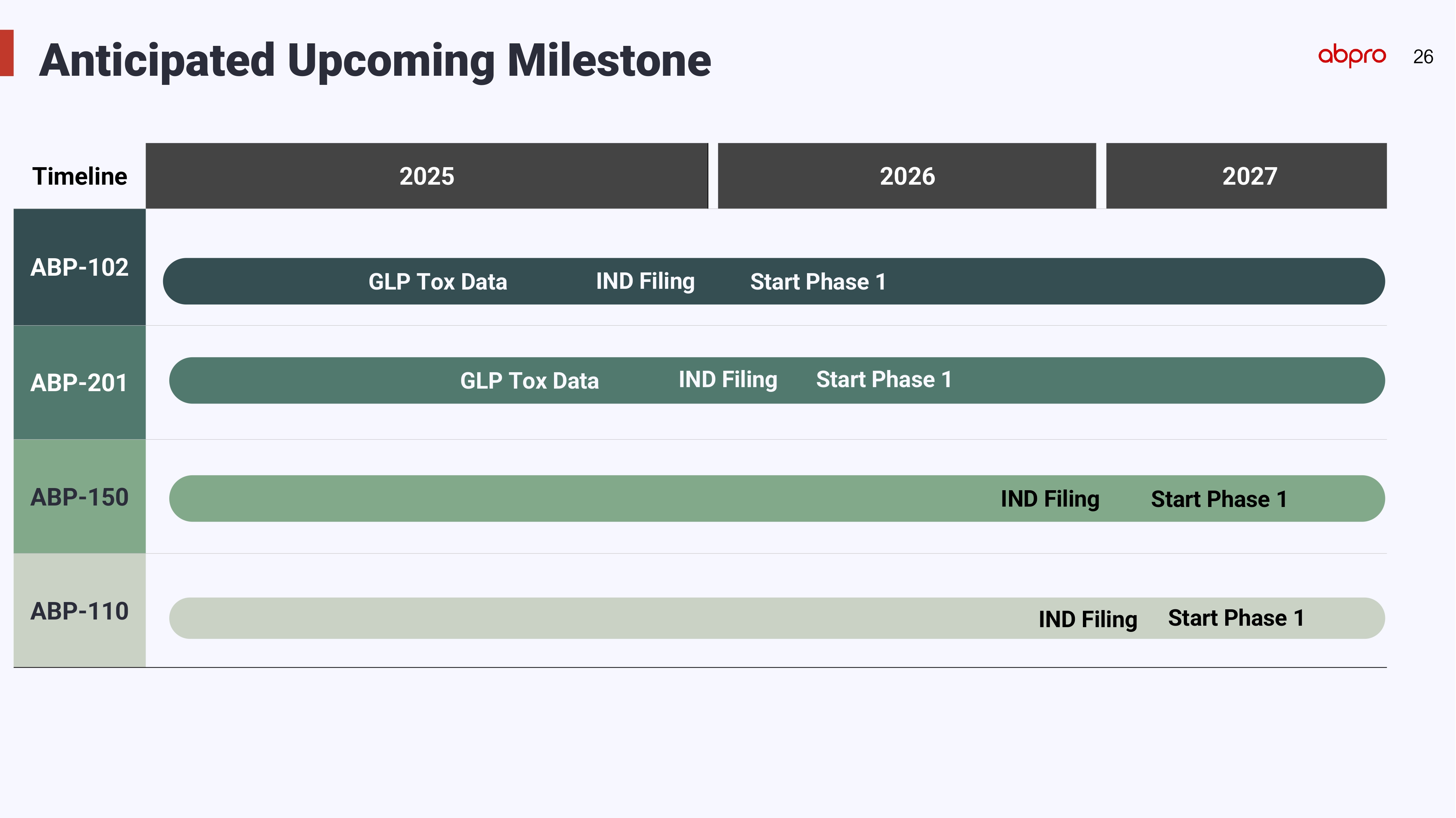Click the ABP-150 row label
The image size is (1456, 818).
tap(80, 497)
